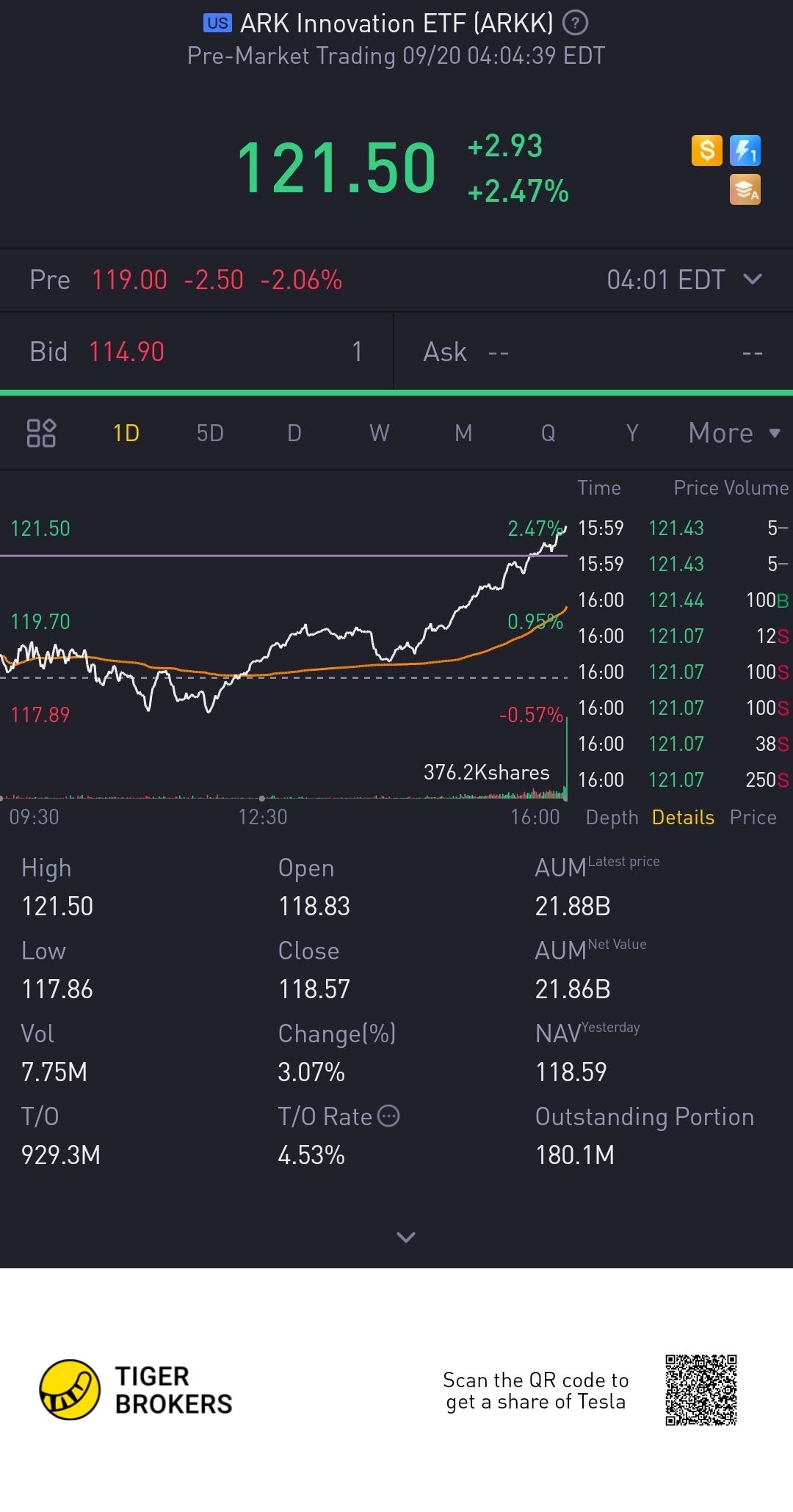
Task: Tap the Low value 117.86
Action: tap(57, 989)
